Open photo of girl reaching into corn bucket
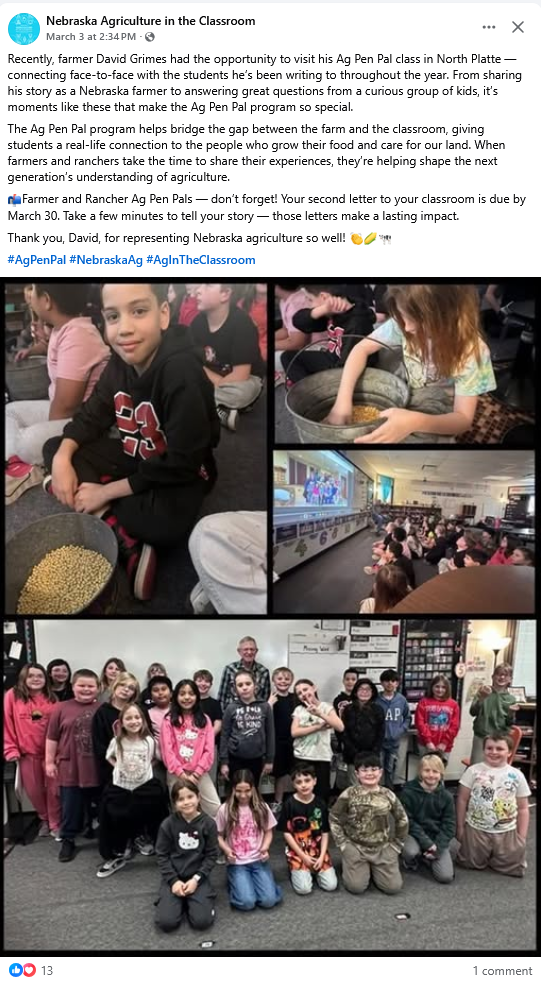Viewport: 541px width, 986px height. 404,363
